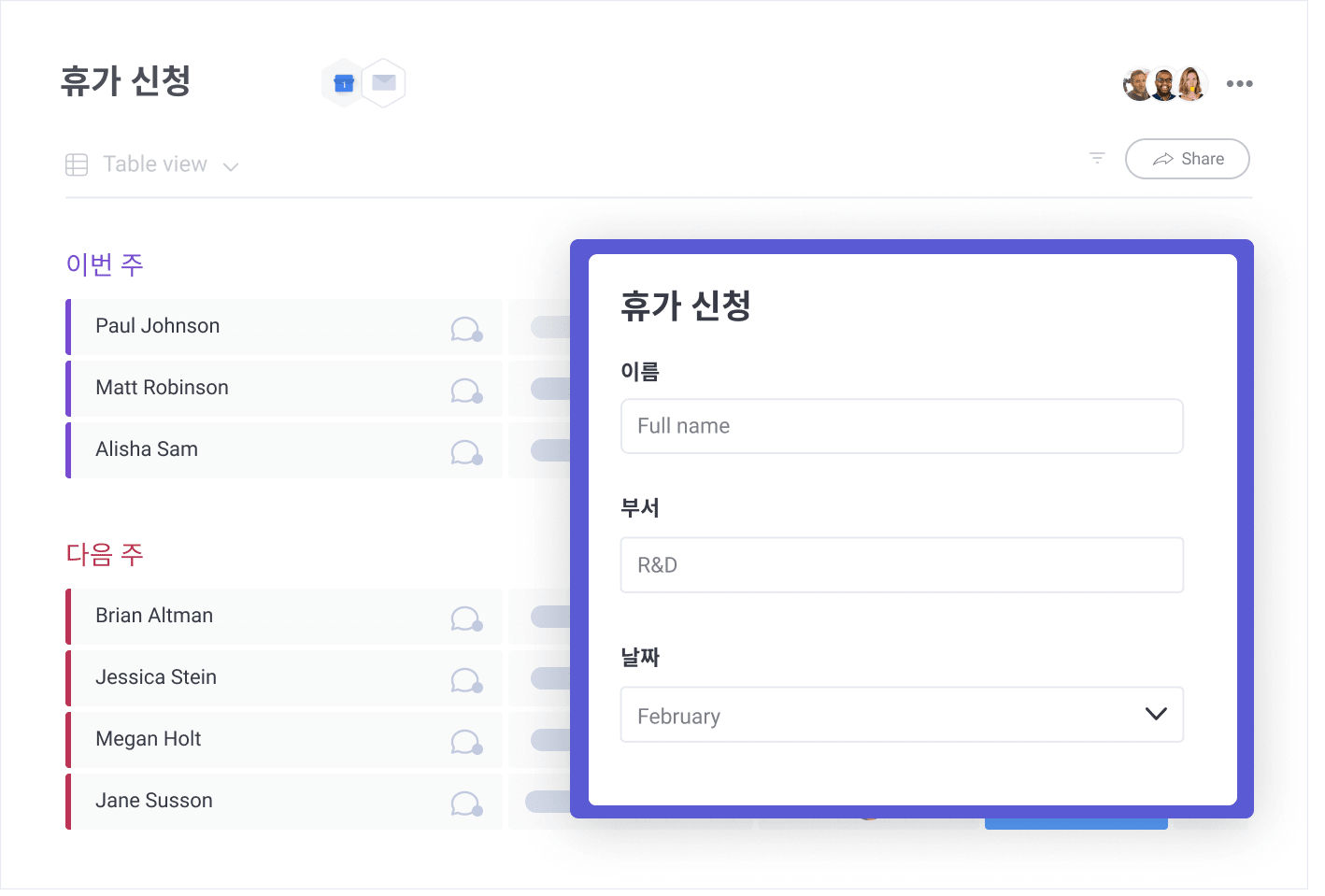Viewport: 1325px width, 896px height.
Task: Open the February date dropdown
Action: click(x=902, y=715)
